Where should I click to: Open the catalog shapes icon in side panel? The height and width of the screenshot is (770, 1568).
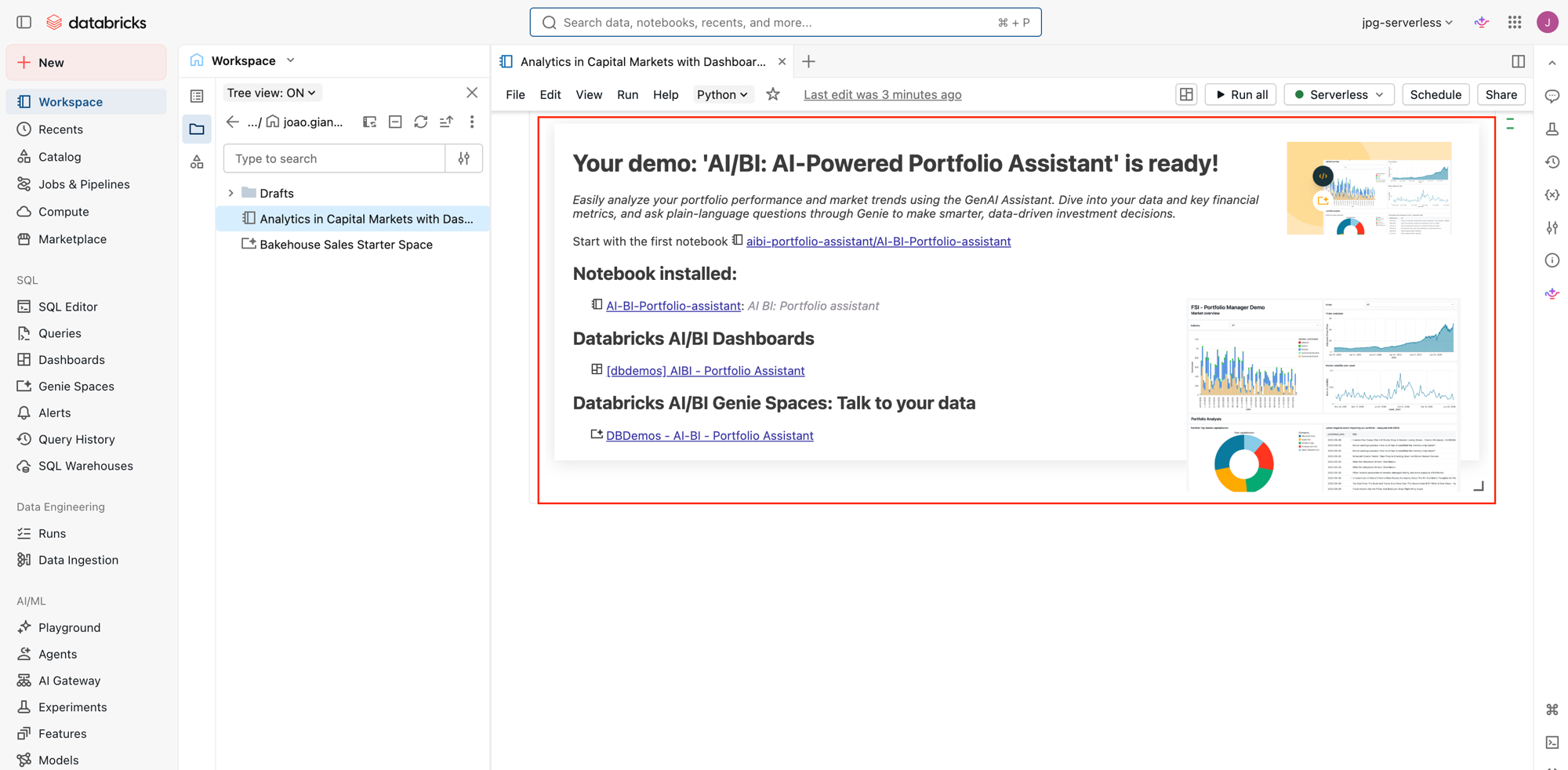(197, 162)
